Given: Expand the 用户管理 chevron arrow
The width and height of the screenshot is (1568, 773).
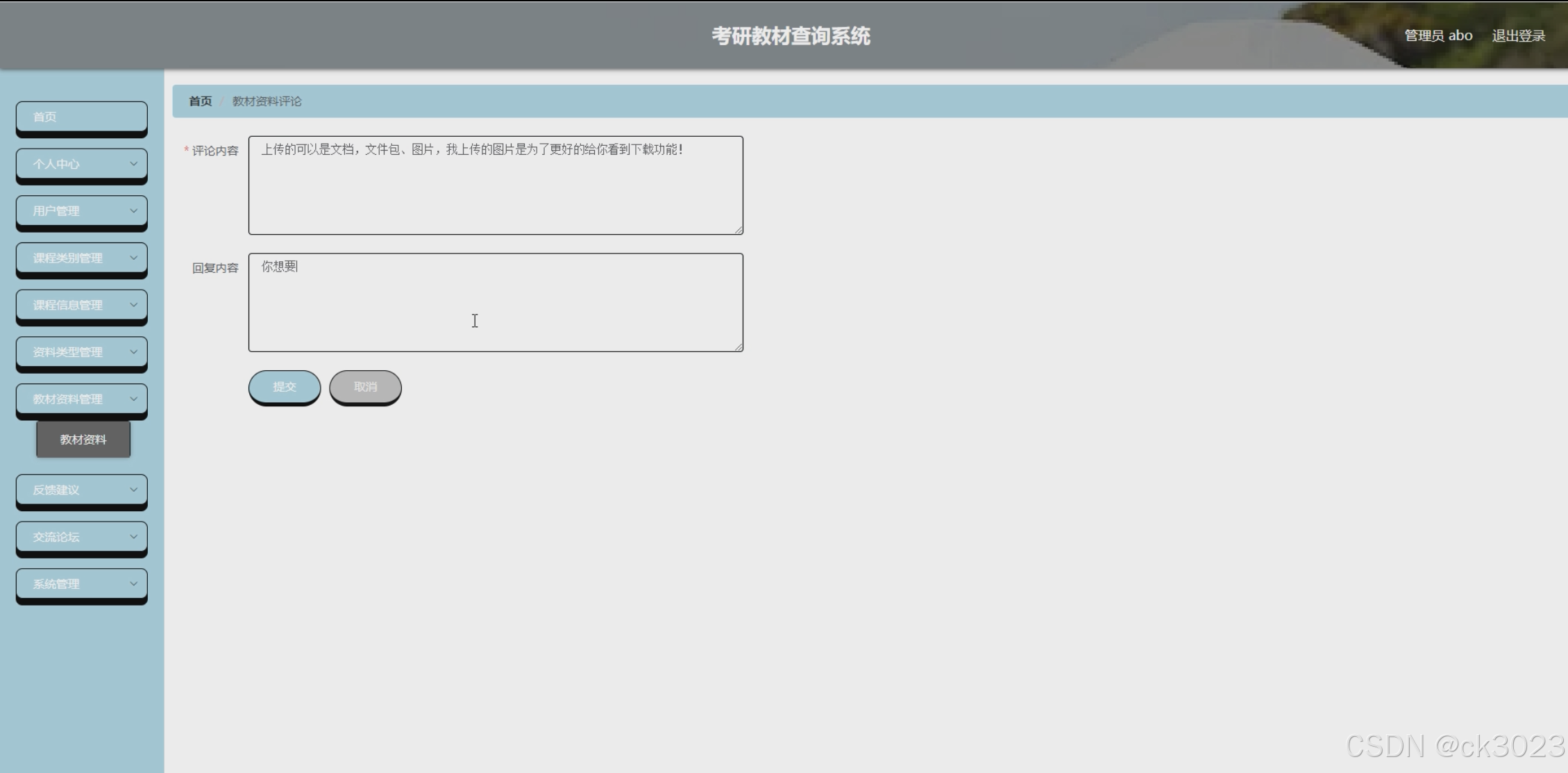Looking at the screenshot, I should point(133,210).
